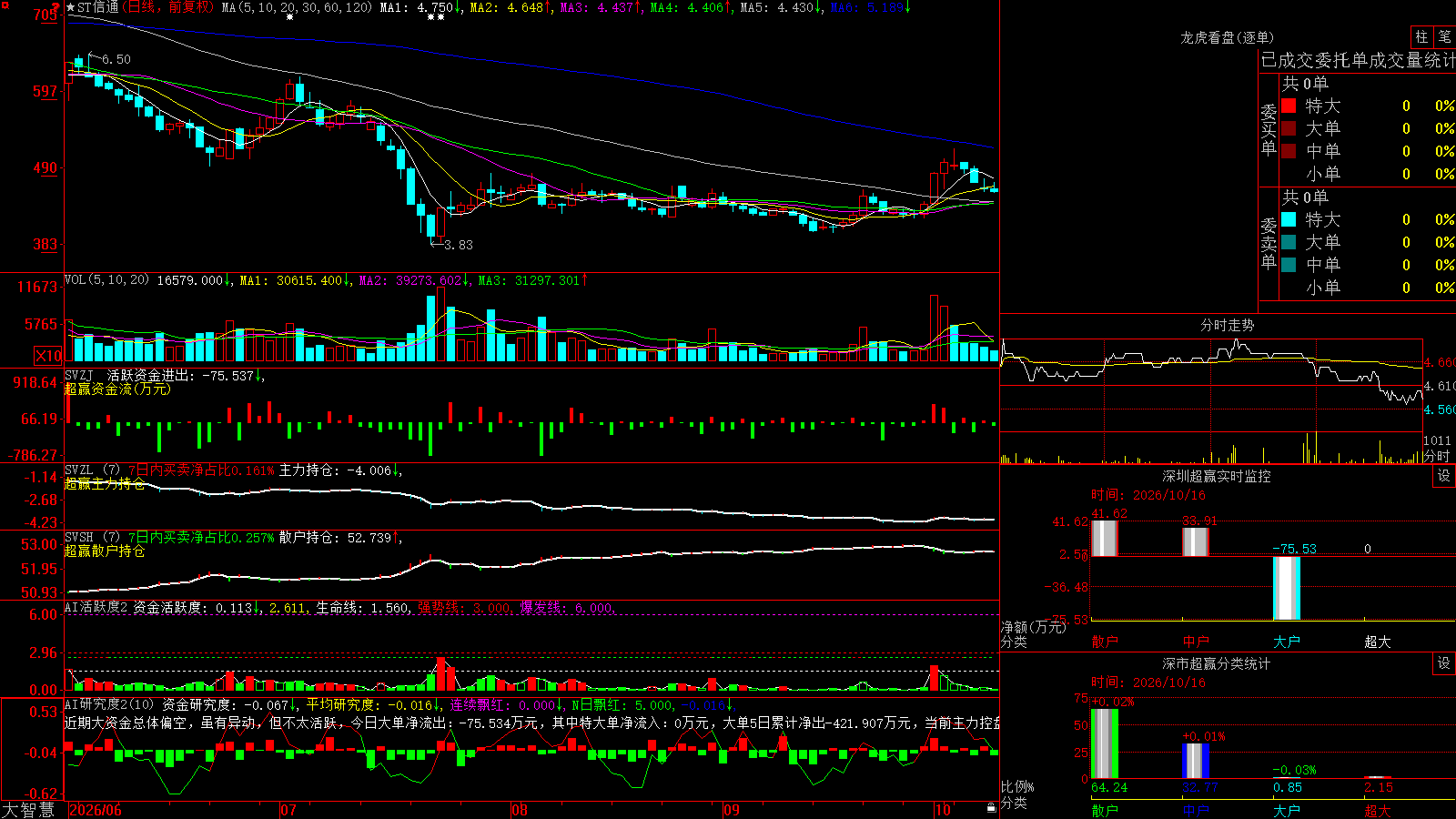
Task: Click the red 特大 buy-order color swatch
Action: (1289, 106)
